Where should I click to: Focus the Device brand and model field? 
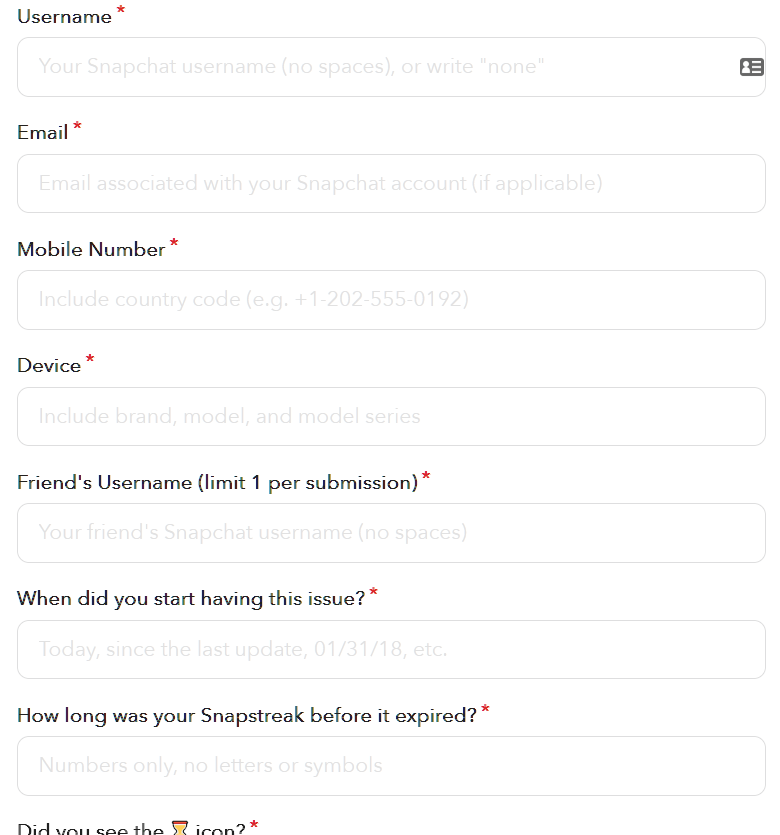pos(391,416)
